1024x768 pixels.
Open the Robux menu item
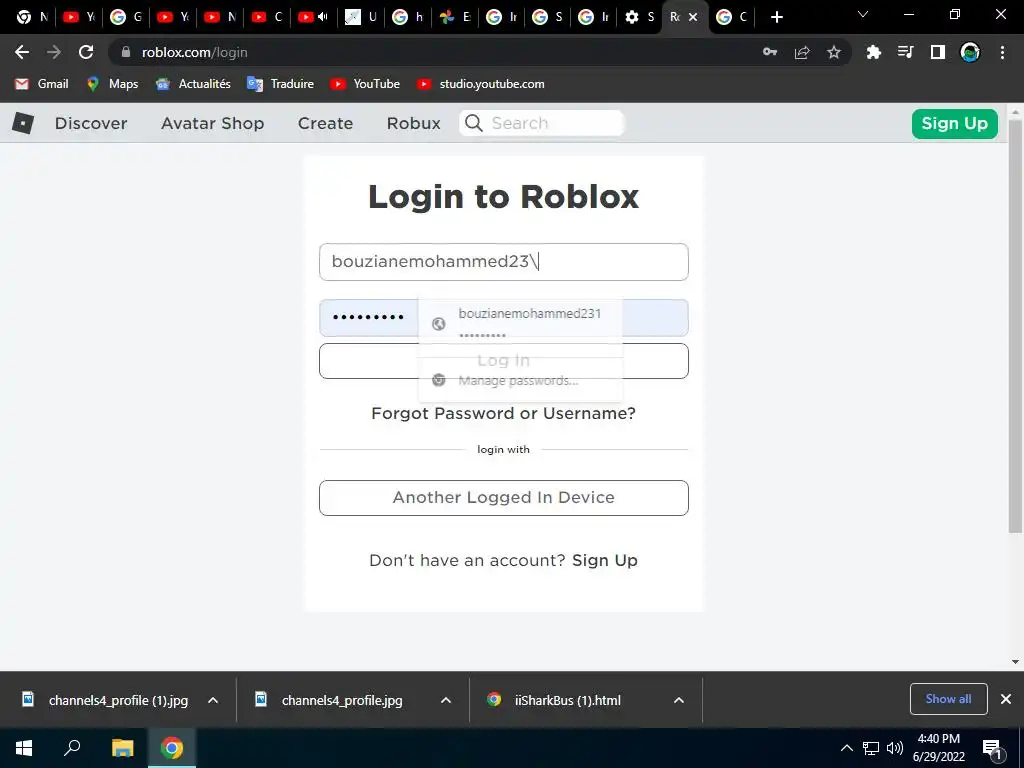click(413, 123)
